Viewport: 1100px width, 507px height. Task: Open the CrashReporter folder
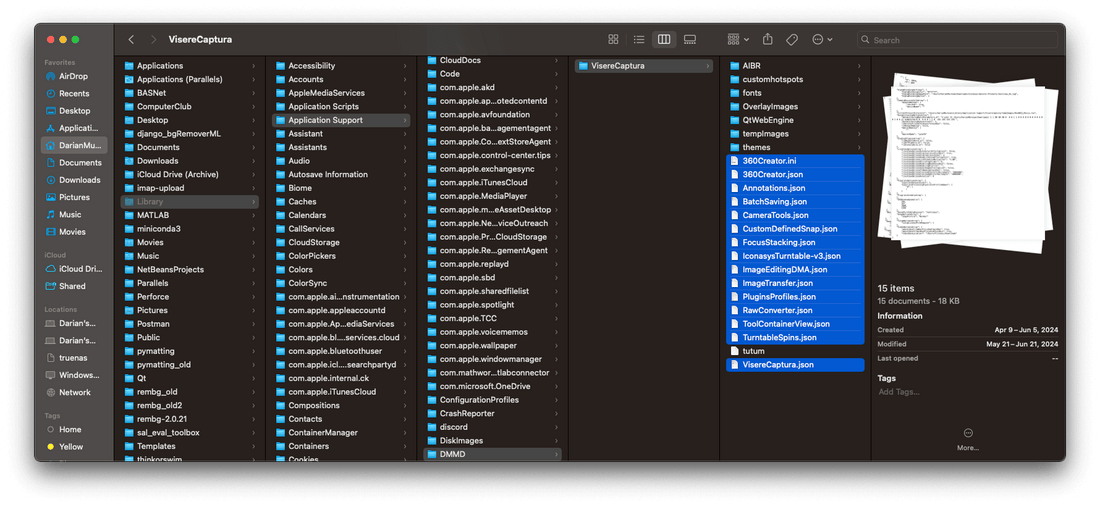click(492, 414)
